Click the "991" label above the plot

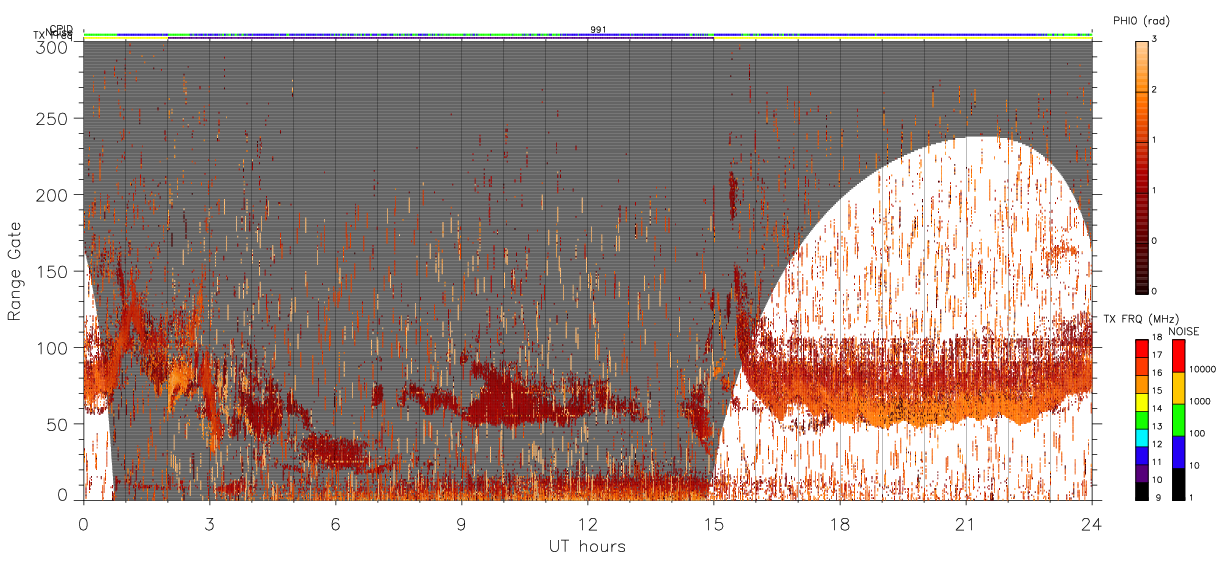pos(598,29)
